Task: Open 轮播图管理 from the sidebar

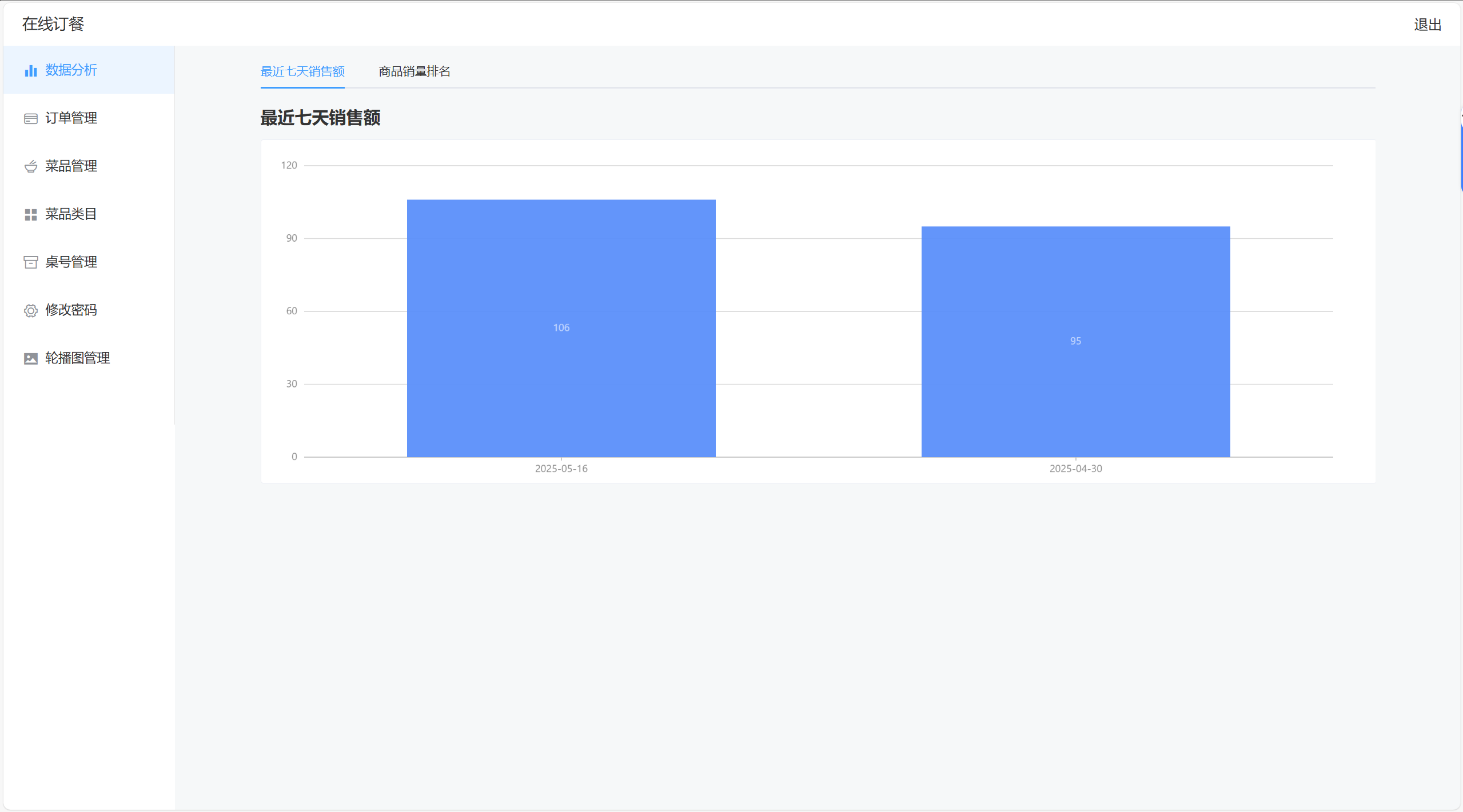Action: (x=77, y=358)
